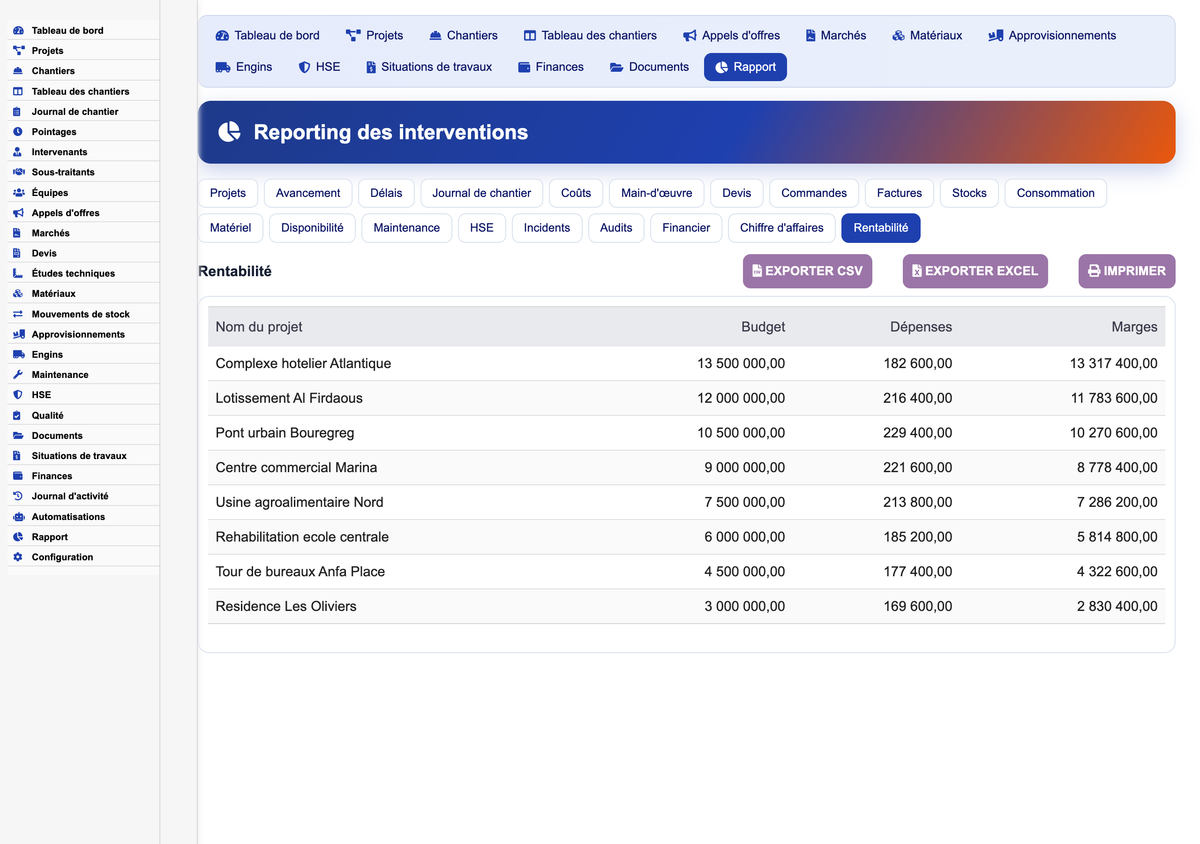
Task: Click the Intervenants person icon in sidebar
Action: click(x=18, y=152)
